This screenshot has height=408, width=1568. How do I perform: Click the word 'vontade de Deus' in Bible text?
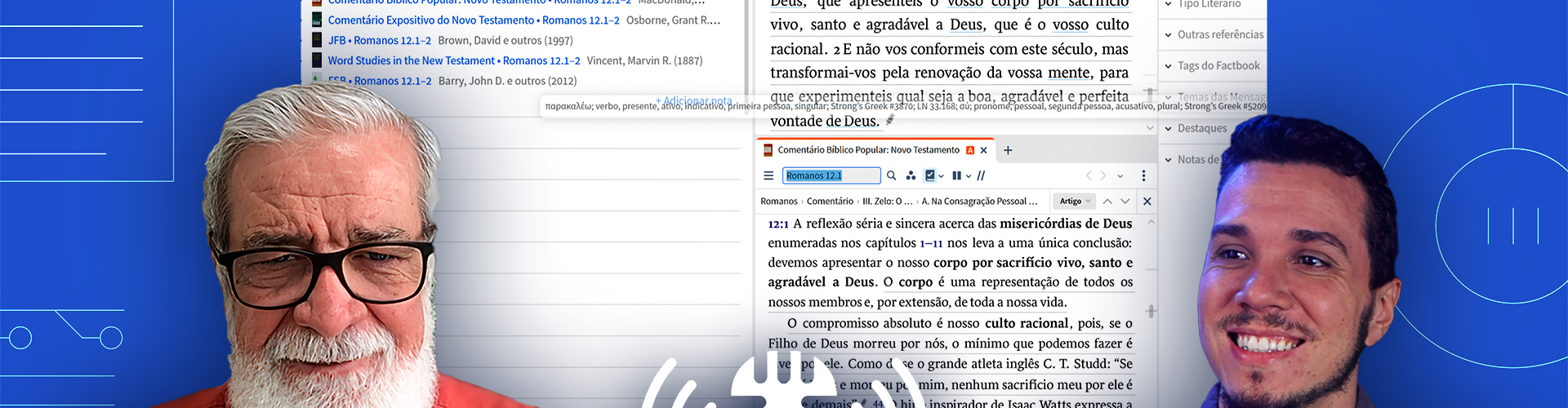click(825, 121)
